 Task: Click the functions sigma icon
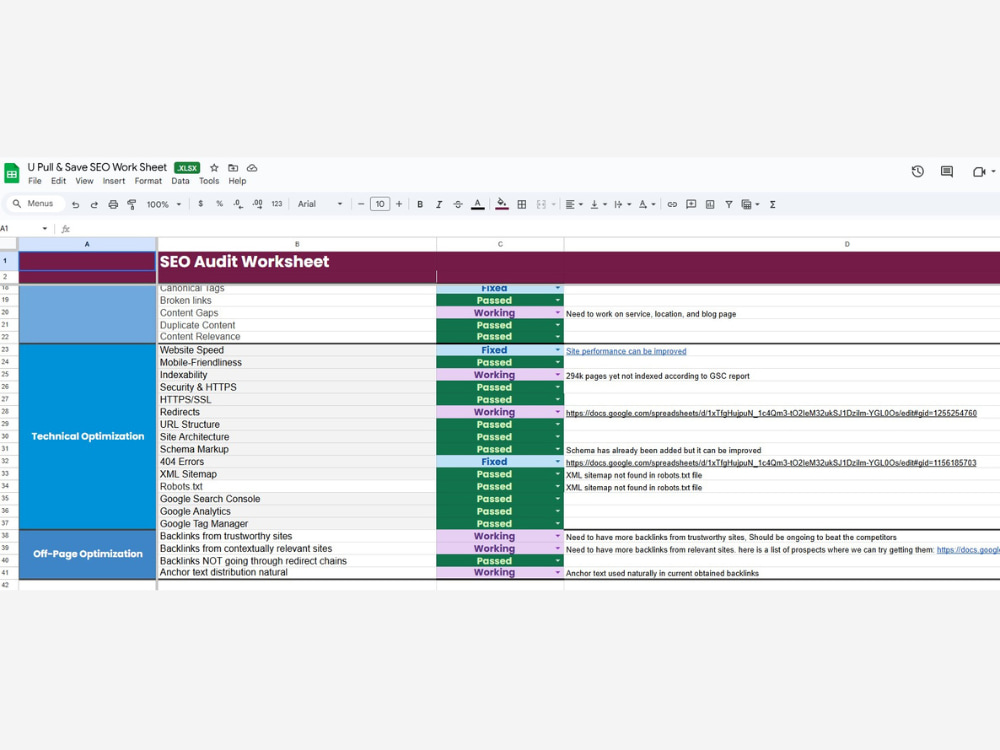pos(772,205)
